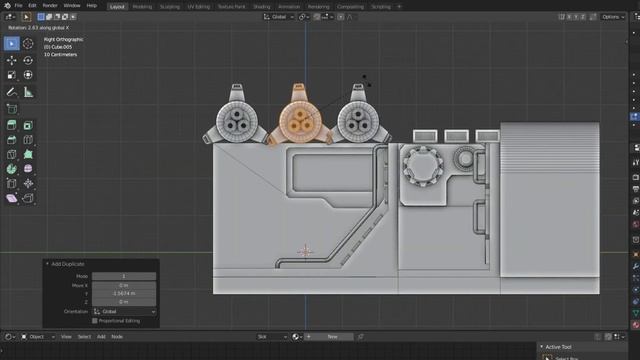Pick the combined Transform tool

pos(28,75)
